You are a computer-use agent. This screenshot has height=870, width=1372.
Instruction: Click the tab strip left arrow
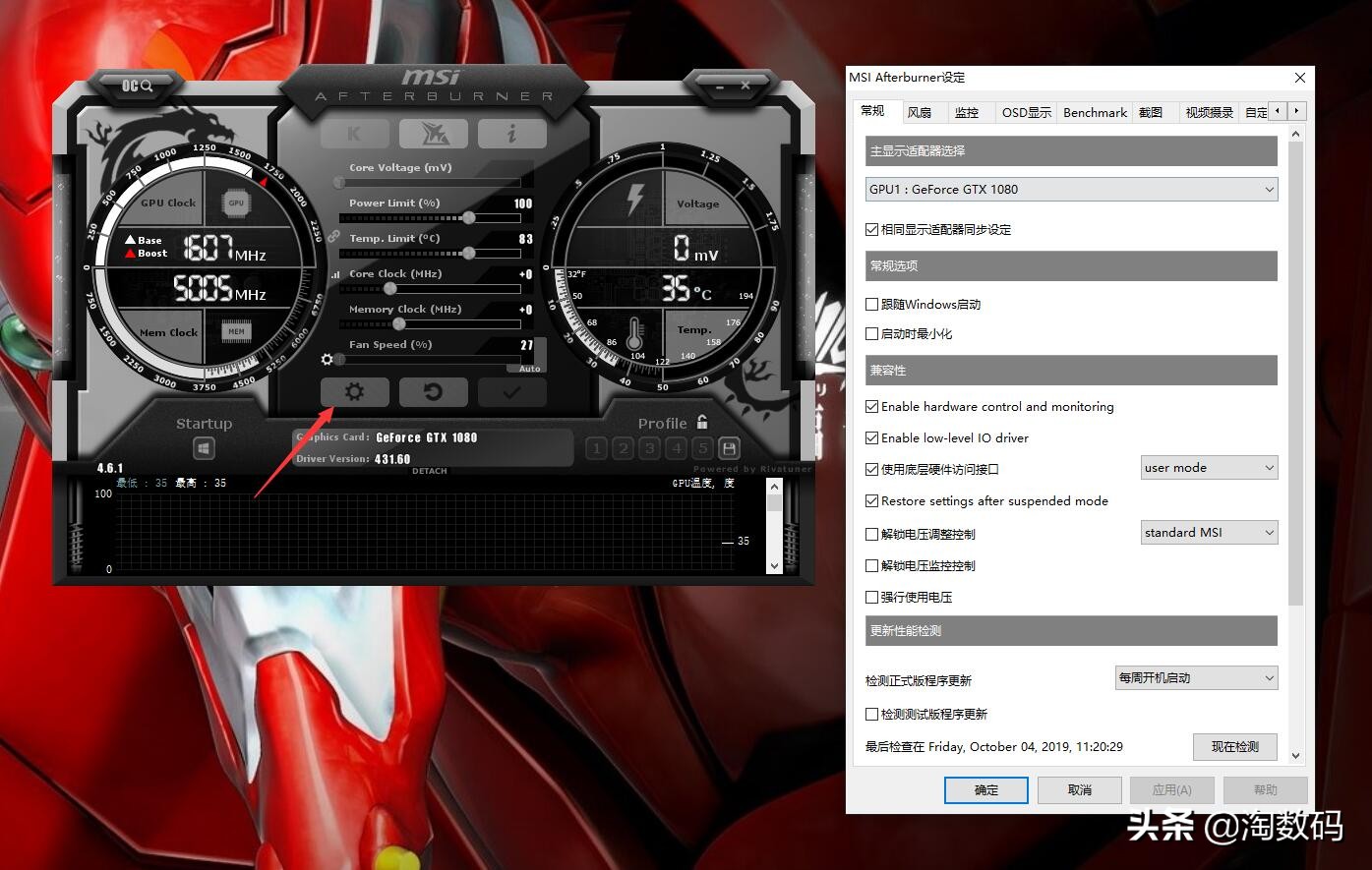tap(1278, 111)
